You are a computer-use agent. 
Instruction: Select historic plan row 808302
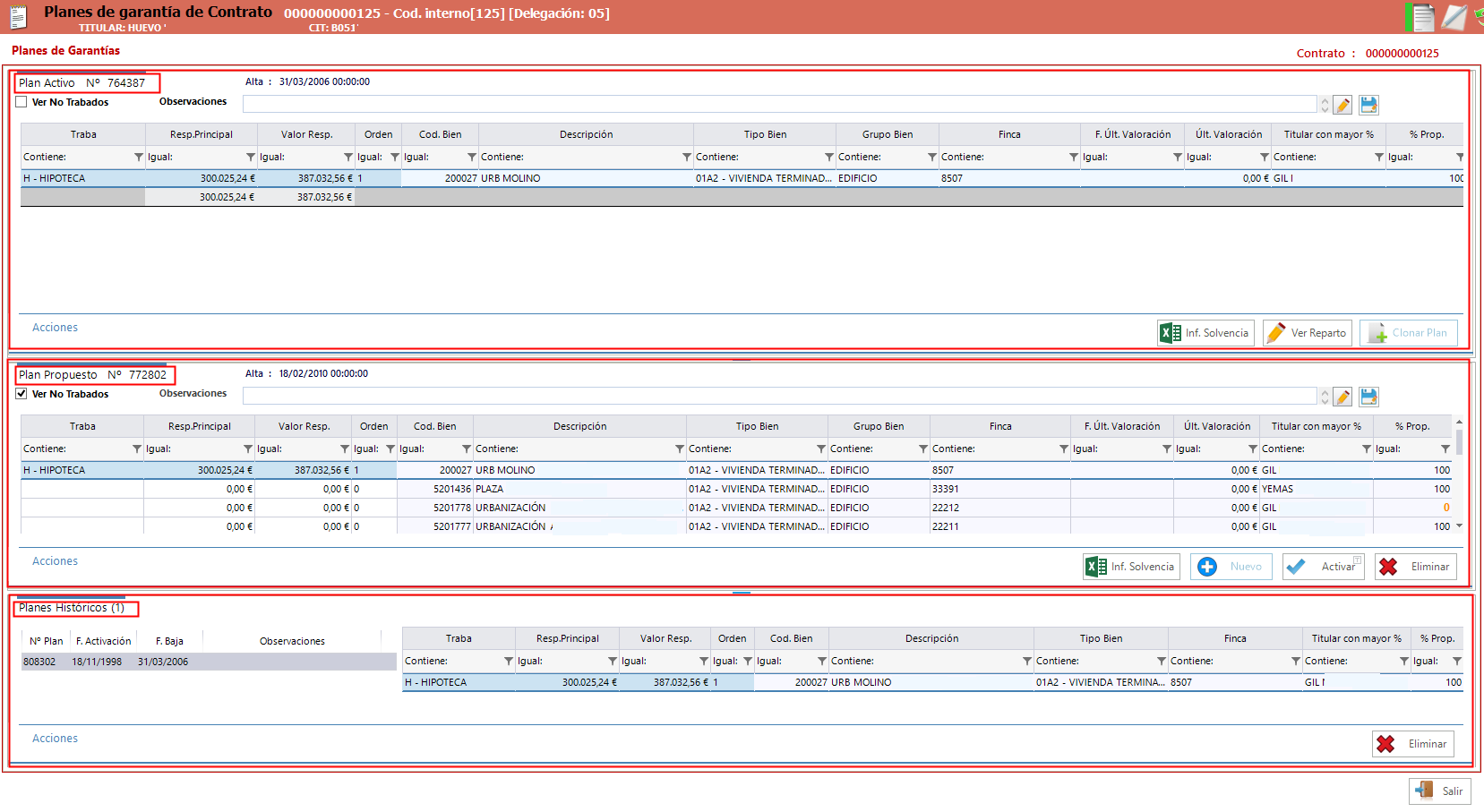click(x=209, y=662)
